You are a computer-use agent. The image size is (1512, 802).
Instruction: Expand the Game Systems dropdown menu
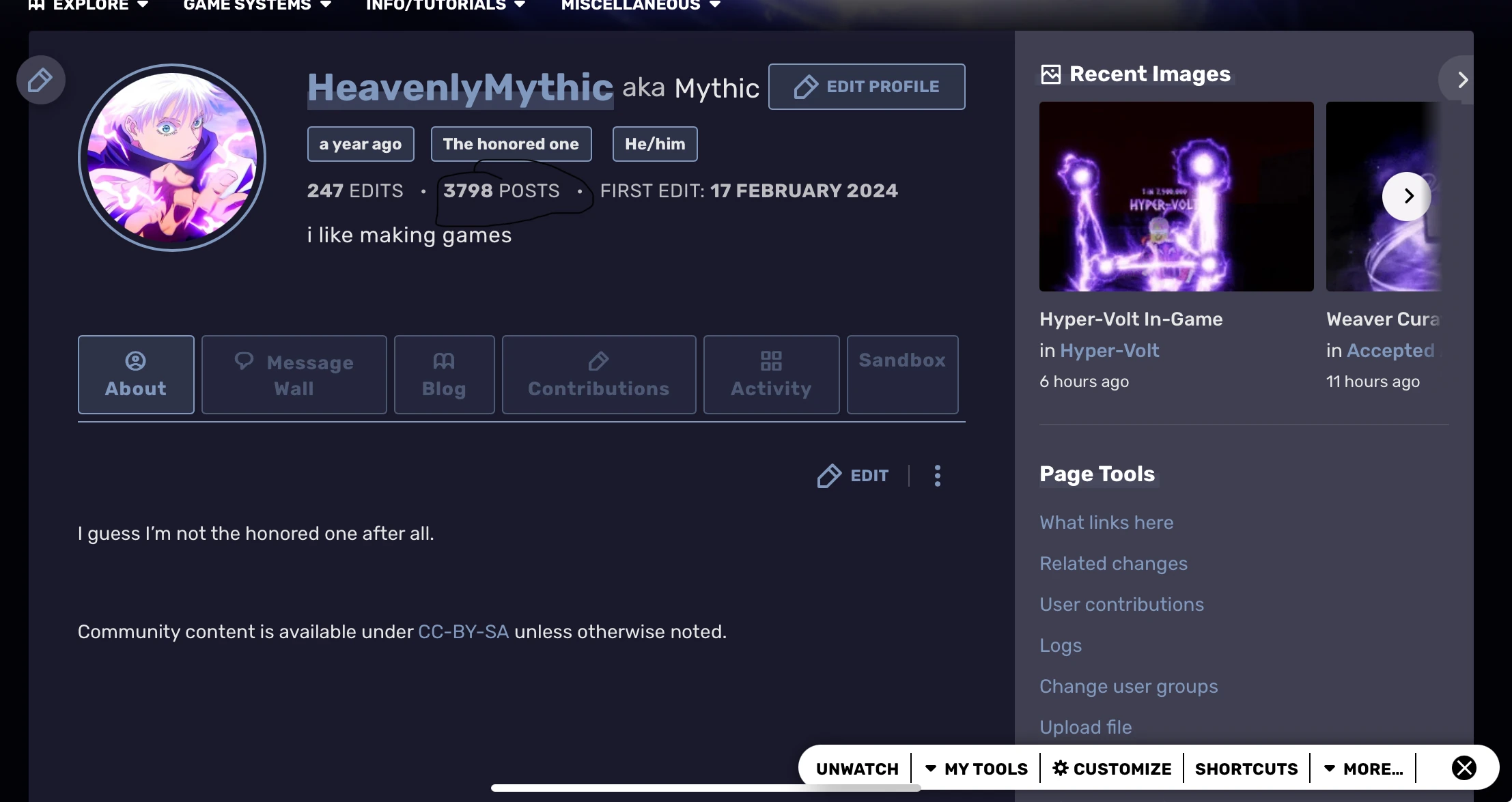pyautogui.click(x=257, y=5)
